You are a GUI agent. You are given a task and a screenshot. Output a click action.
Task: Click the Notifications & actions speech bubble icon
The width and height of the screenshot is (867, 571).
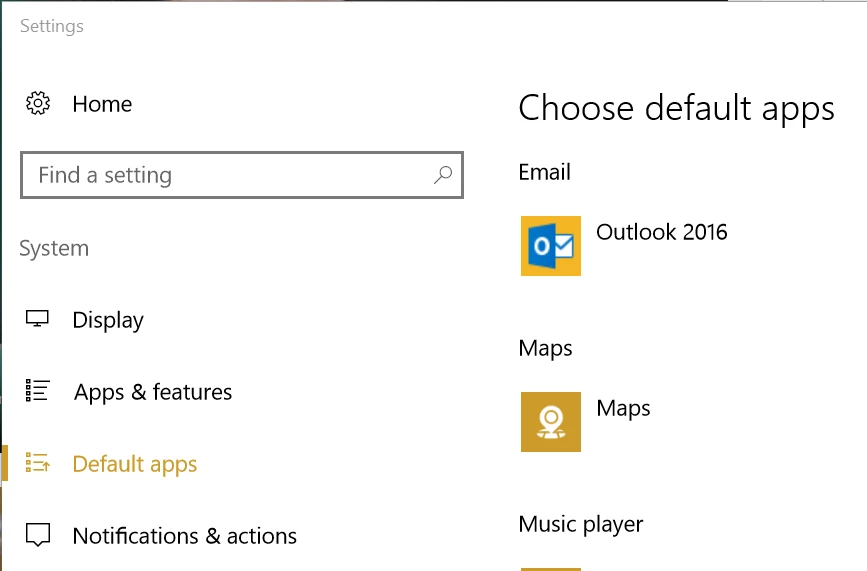coord(38,535)
